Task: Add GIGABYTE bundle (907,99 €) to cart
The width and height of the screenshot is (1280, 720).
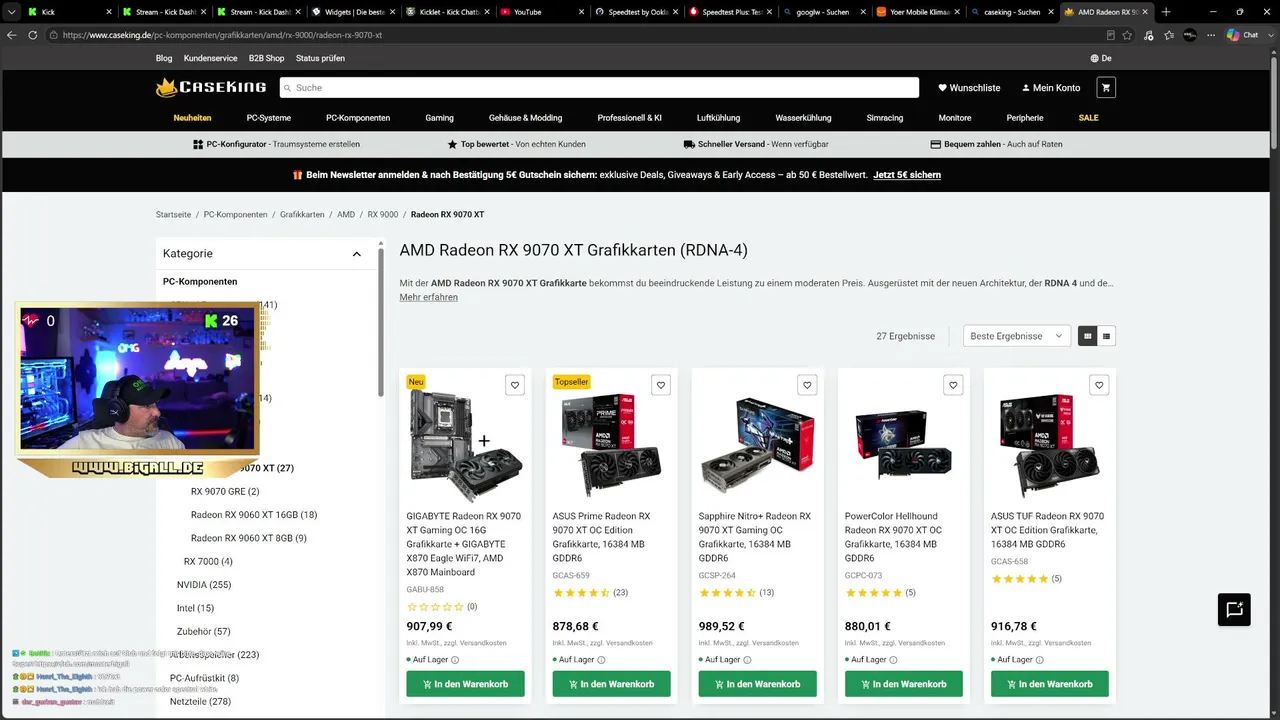Action: coord(466,684)
